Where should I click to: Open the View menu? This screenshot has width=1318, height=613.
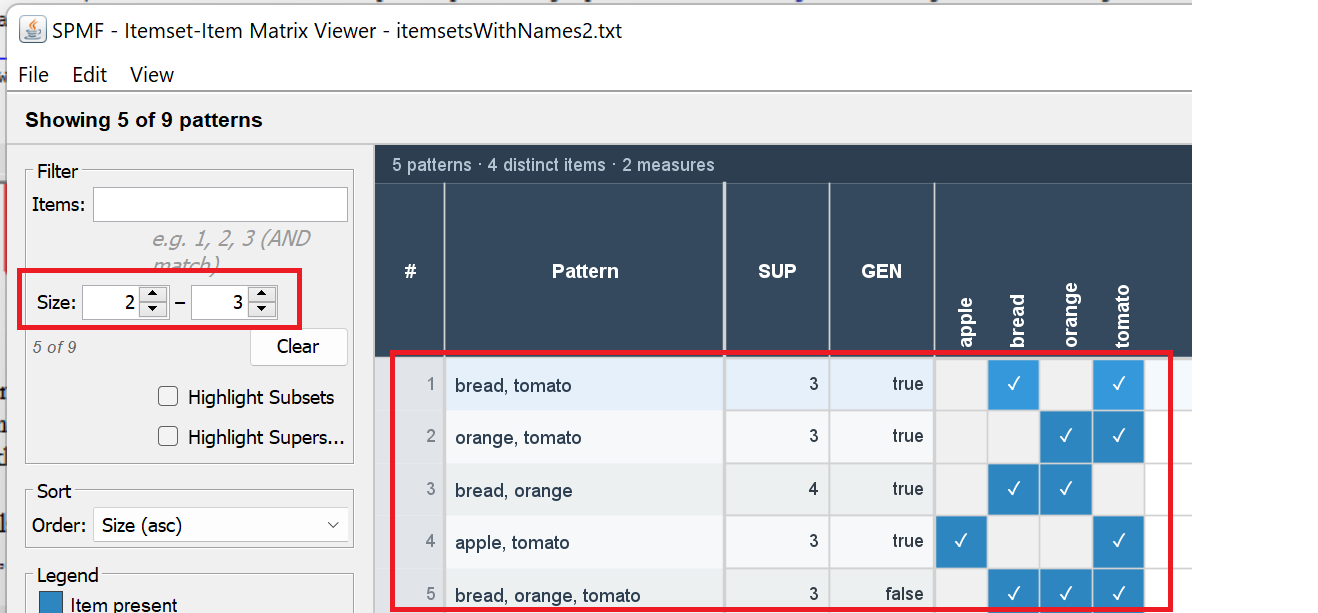pyautogui.click(x=151, y=74)
